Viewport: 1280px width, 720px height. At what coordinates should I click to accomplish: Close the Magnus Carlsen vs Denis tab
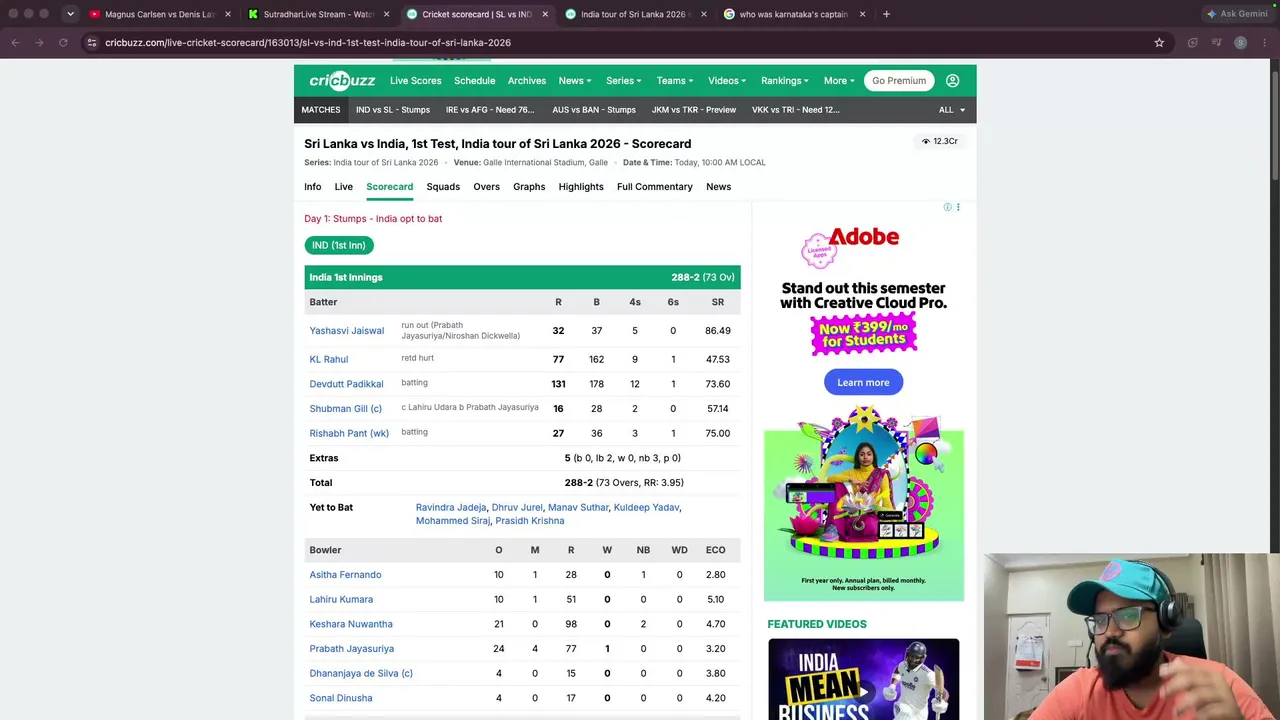(228, 14)
